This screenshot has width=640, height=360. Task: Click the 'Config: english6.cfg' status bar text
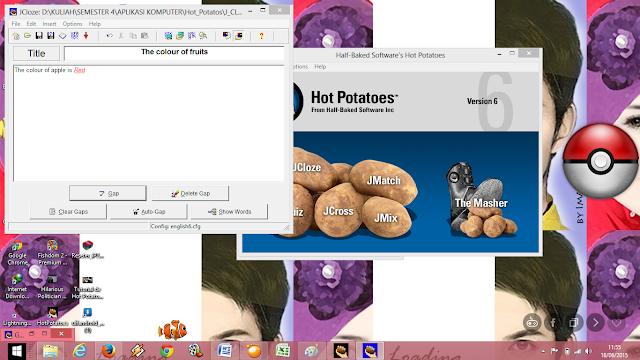point(176,226)
